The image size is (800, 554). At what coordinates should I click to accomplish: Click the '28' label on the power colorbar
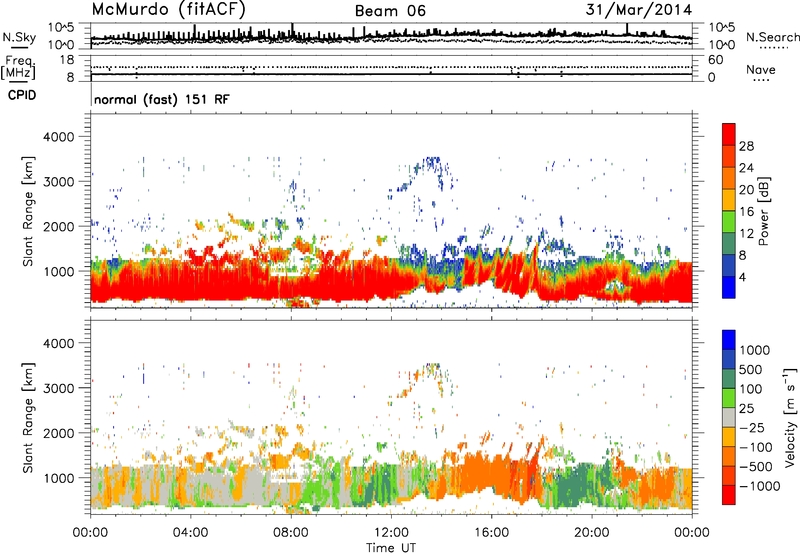(x=746, y=146)
